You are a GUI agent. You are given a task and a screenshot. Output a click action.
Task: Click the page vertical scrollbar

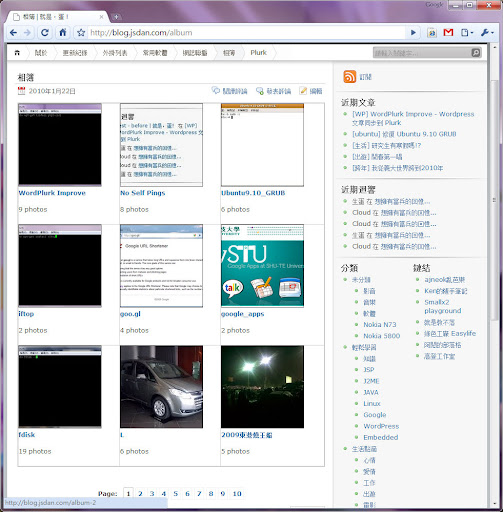click(x=494, y=201)
